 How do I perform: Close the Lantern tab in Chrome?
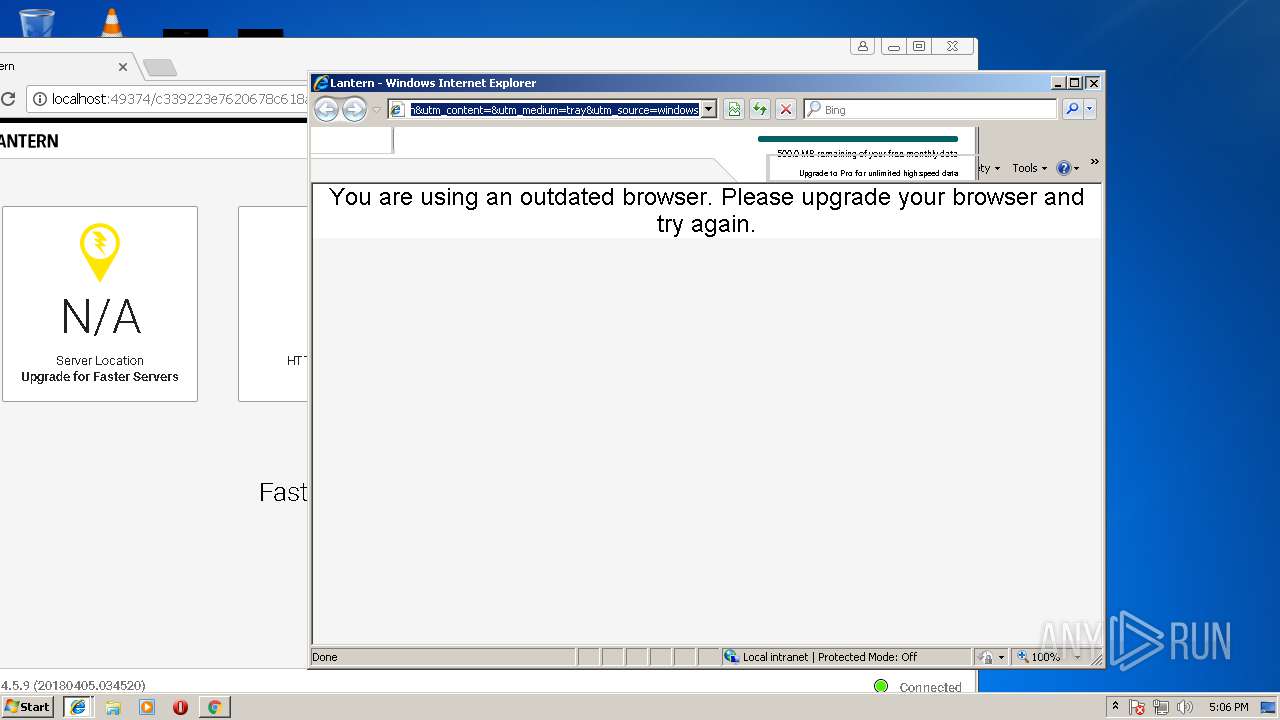click(123, 67)
